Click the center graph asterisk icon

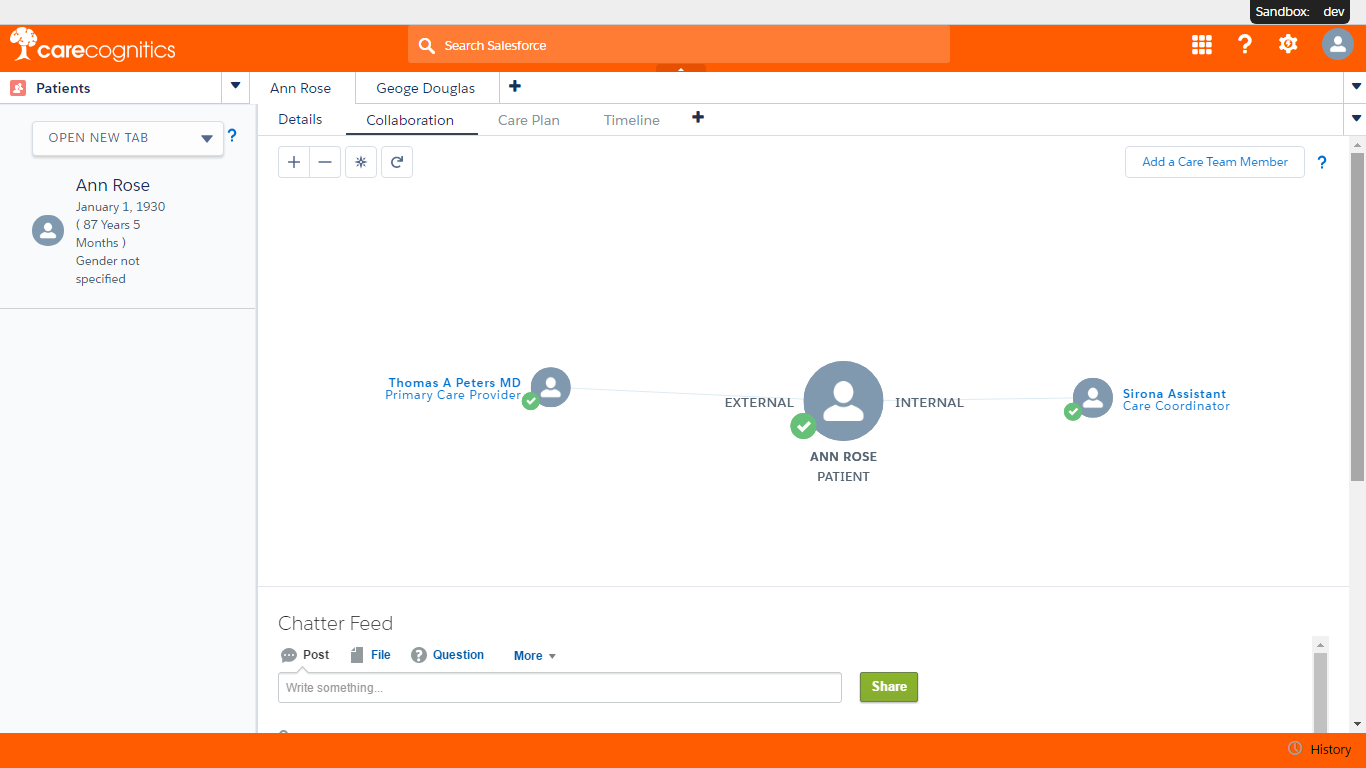pyautogui.click(x=361, y=162)
